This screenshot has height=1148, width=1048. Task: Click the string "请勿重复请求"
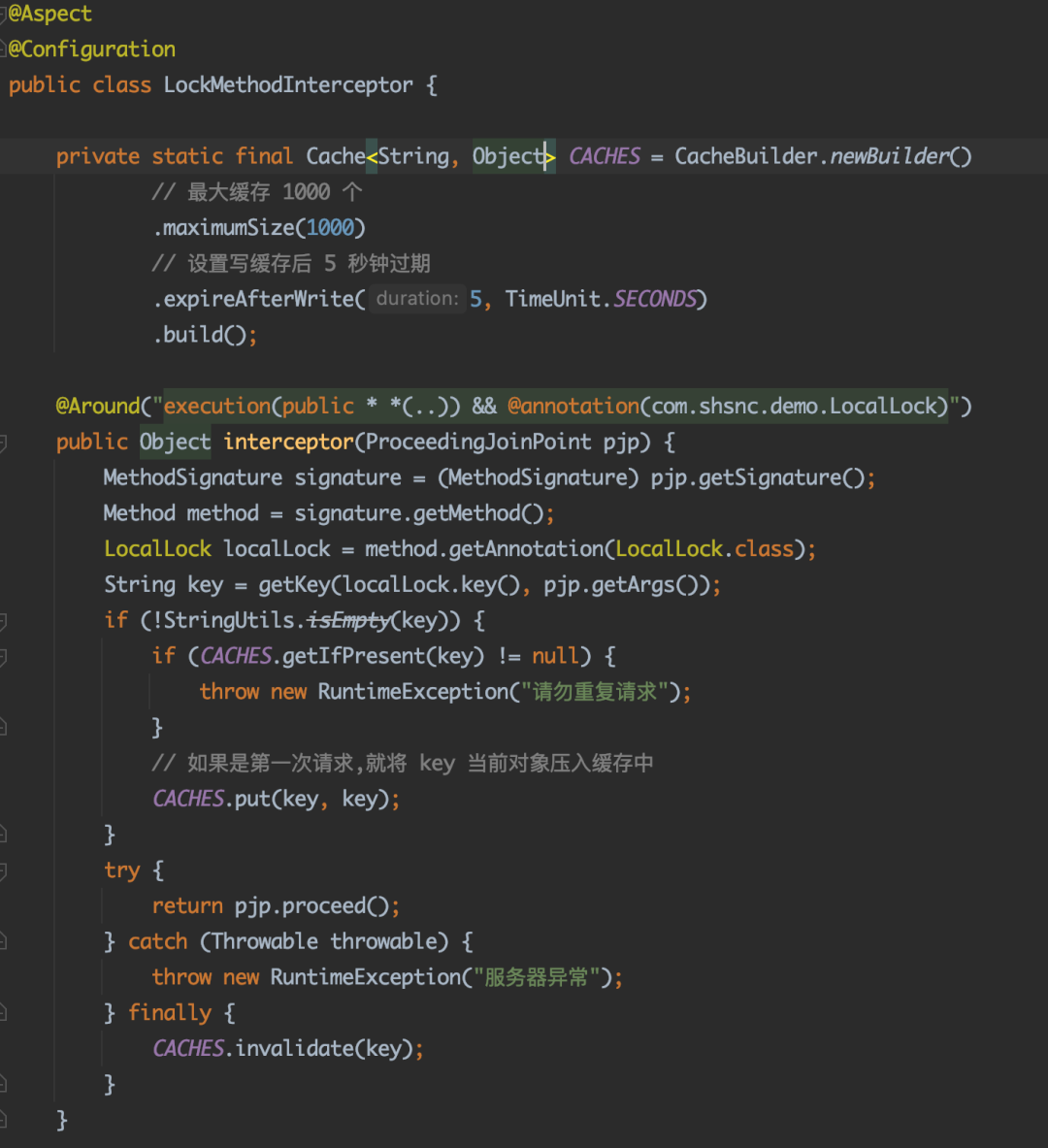click(594, 691)
